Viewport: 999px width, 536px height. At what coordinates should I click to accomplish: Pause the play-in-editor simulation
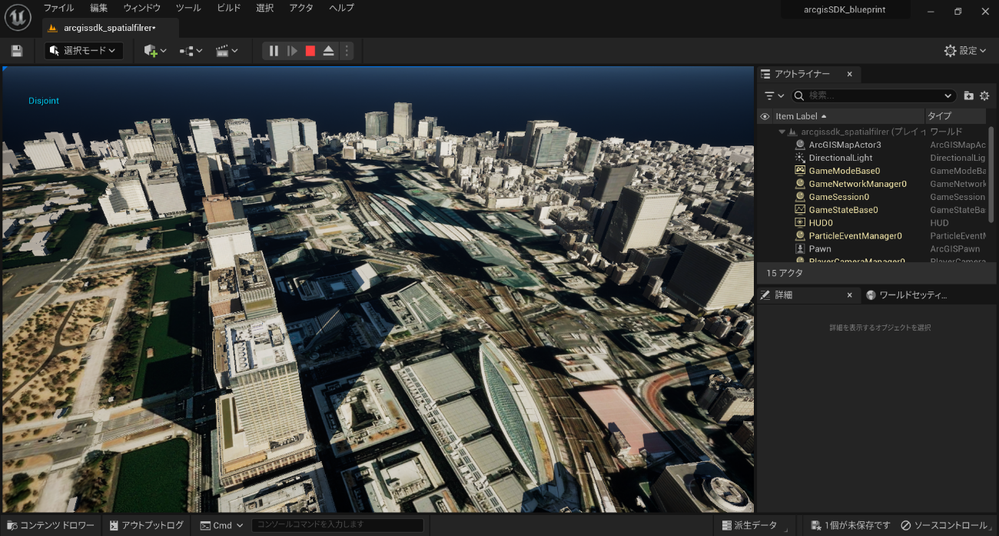[273, 51]
